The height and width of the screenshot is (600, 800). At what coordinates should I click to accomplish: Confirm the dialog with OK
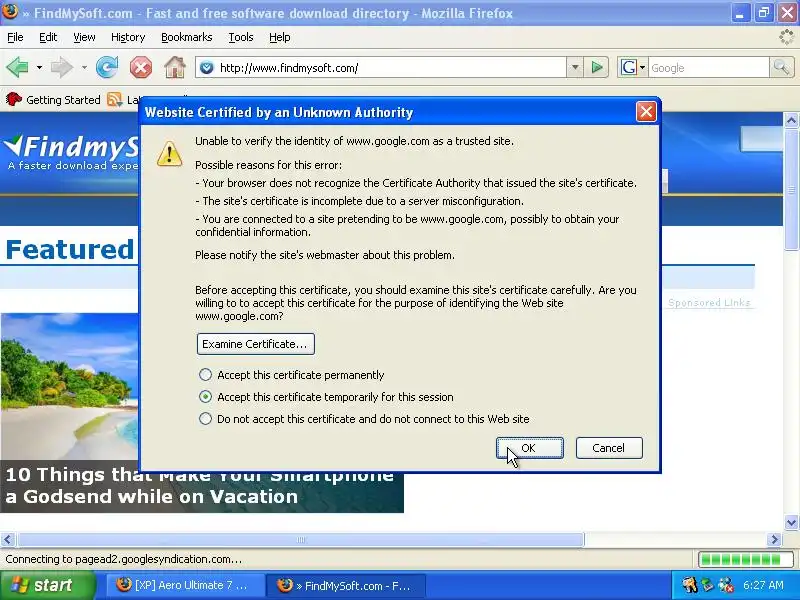click(x=530, y=448)
